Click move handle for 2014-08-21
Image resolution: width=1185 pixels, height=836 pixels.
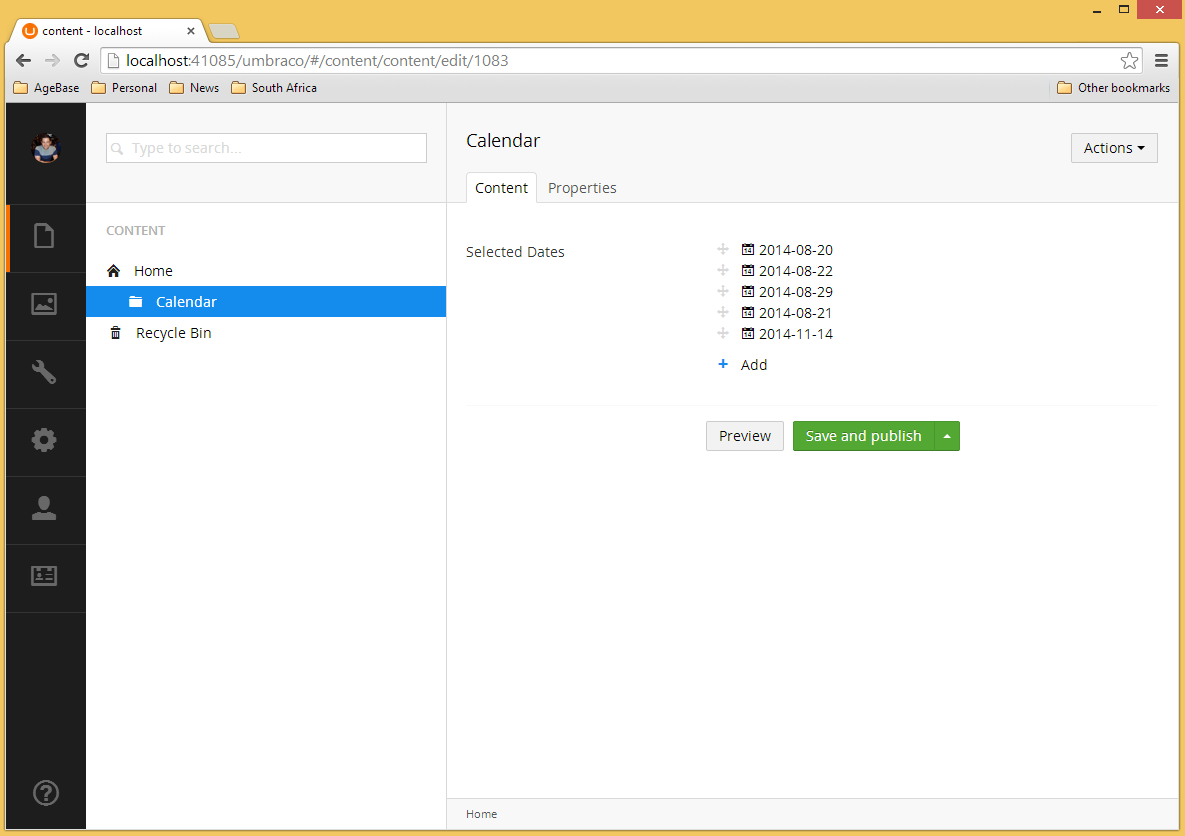click(723, 312)
